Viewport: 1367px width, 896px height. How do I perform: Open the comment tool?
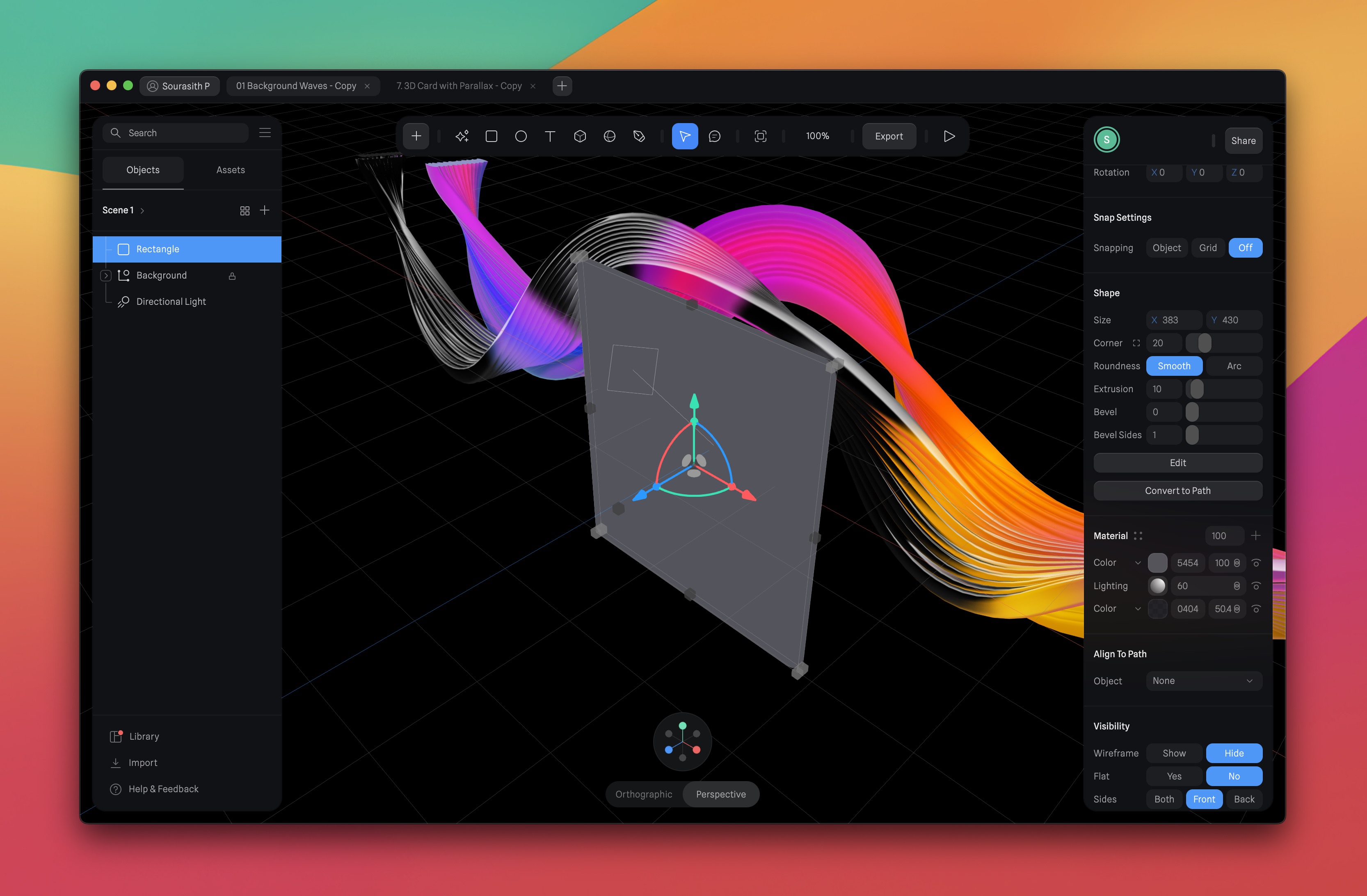[x=715, y=136]
